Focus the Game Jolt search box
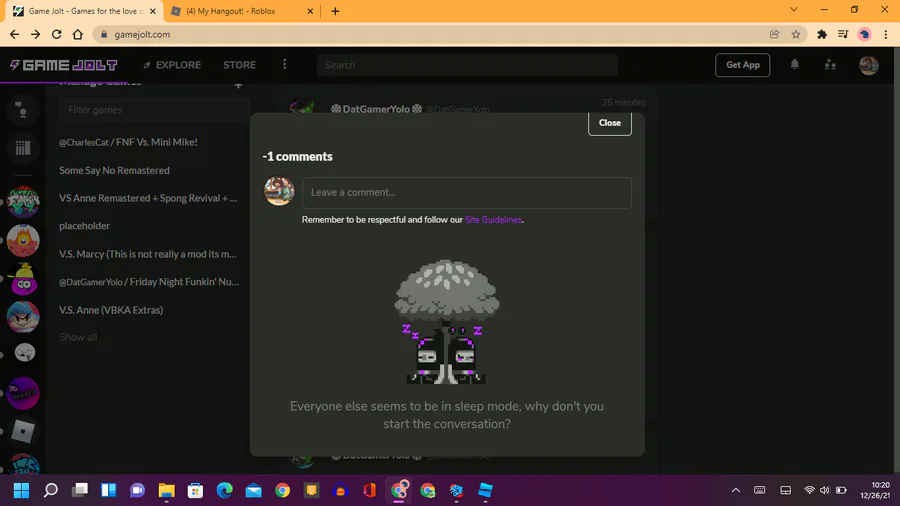This screenshot has height=506, width=900. pos(467,65)
